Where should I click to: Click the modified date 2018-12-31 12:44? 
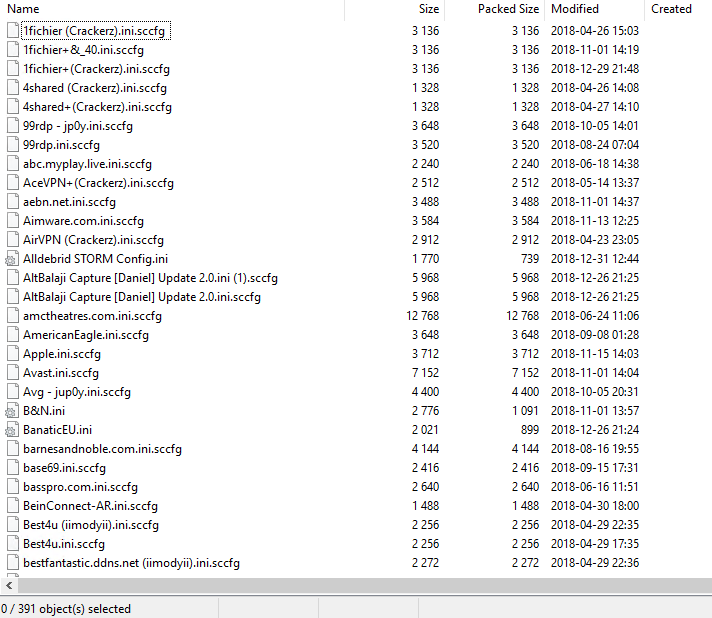point(595,259)
